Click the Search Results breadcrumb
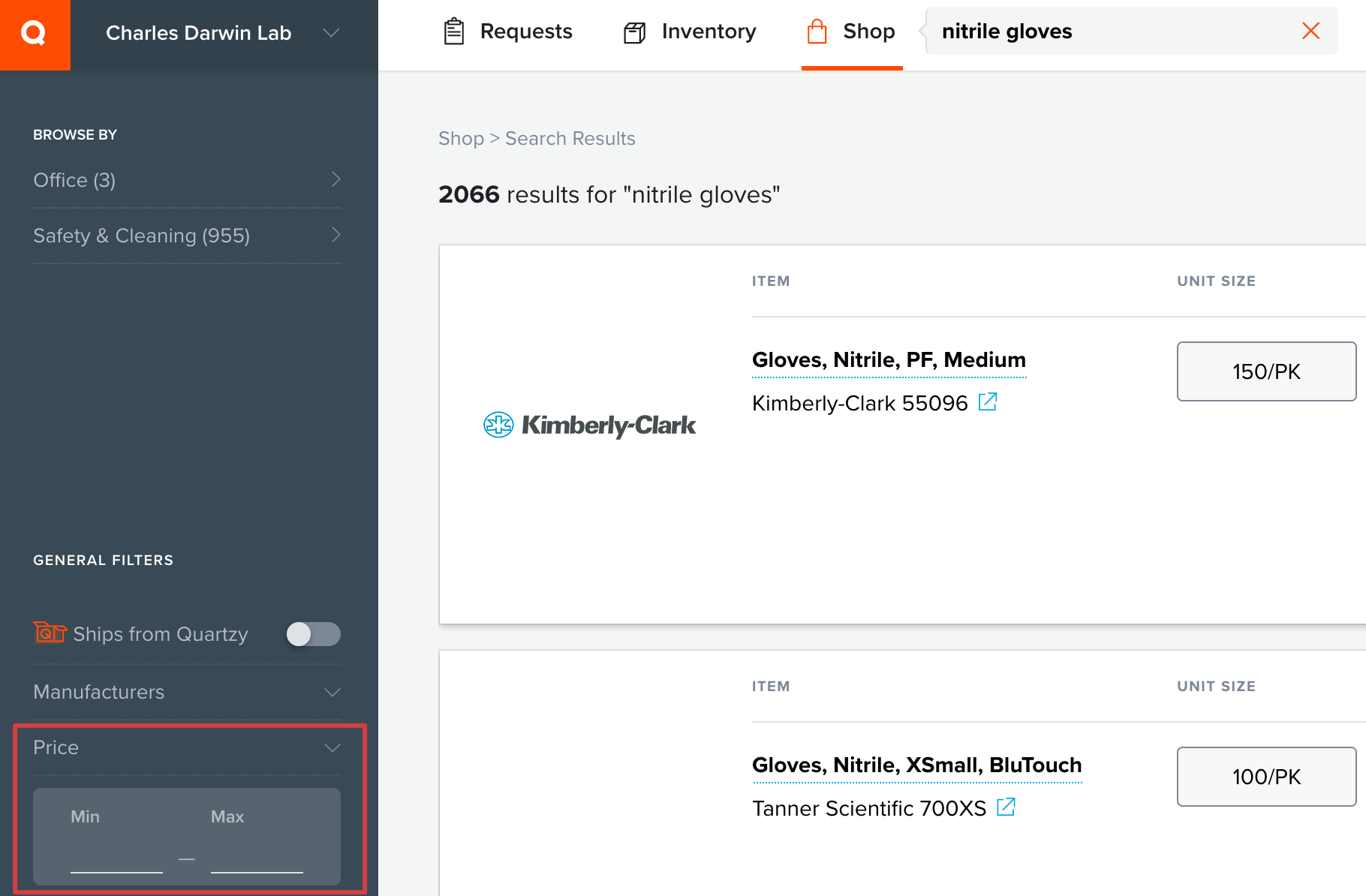 [x=570, y=139]
